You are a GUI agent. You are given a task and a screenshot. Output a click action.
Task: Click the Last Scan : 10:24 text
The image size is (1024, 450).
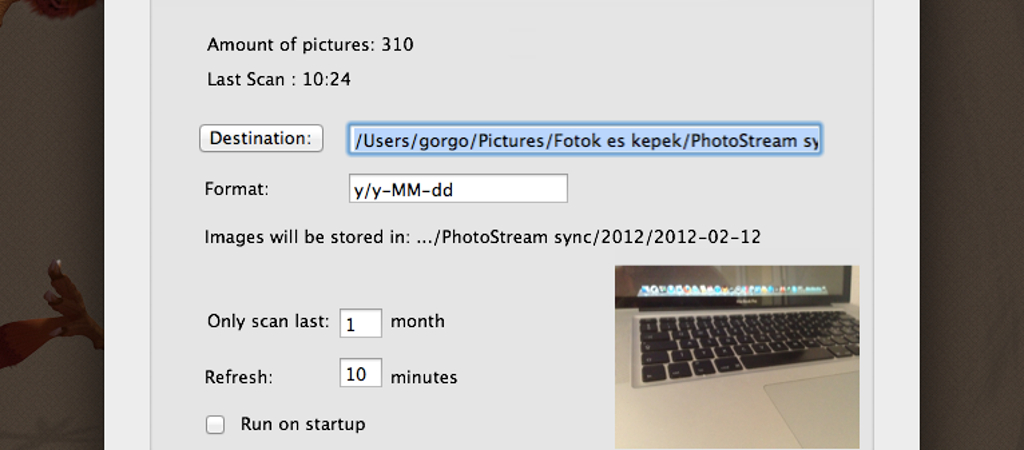coord(279,80)
